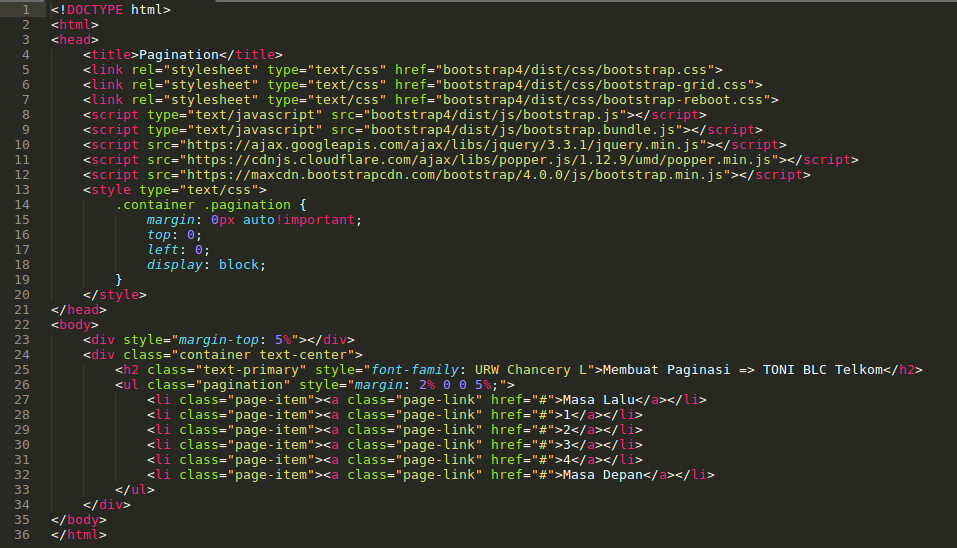Select line number 36 in the gutter
Viewport: 957px width, 548px height.
pyautogui.click(x=23, y=535)
